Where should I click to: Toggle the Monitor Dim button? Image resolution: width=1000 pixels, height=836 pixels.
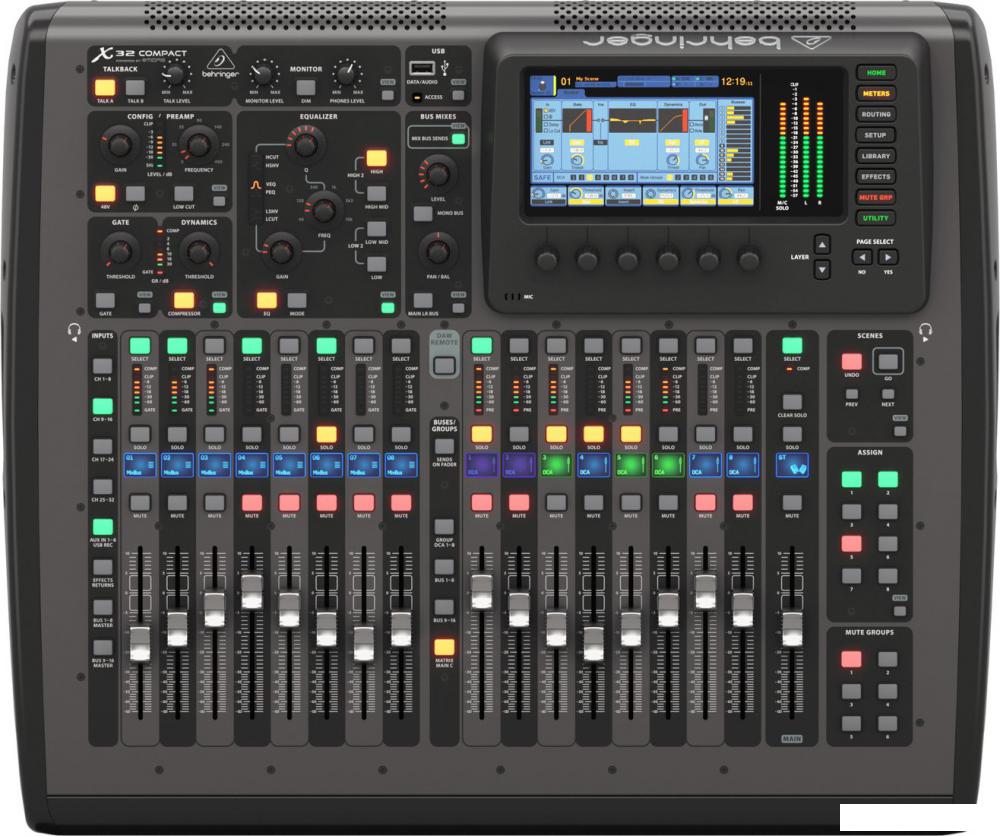[x=306, y=88]
